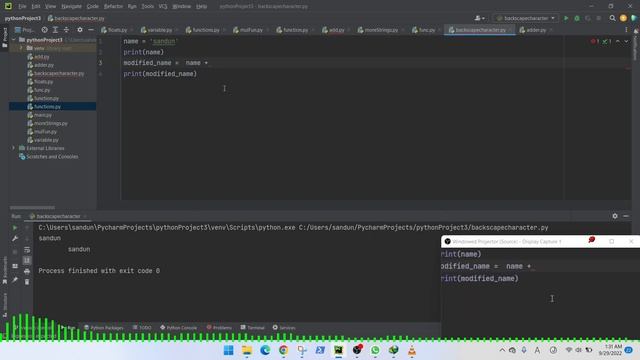Viewport: 640px width, 360px height.
Task: Toggle soft-wrap in Run console
Action: click(27, 249)
